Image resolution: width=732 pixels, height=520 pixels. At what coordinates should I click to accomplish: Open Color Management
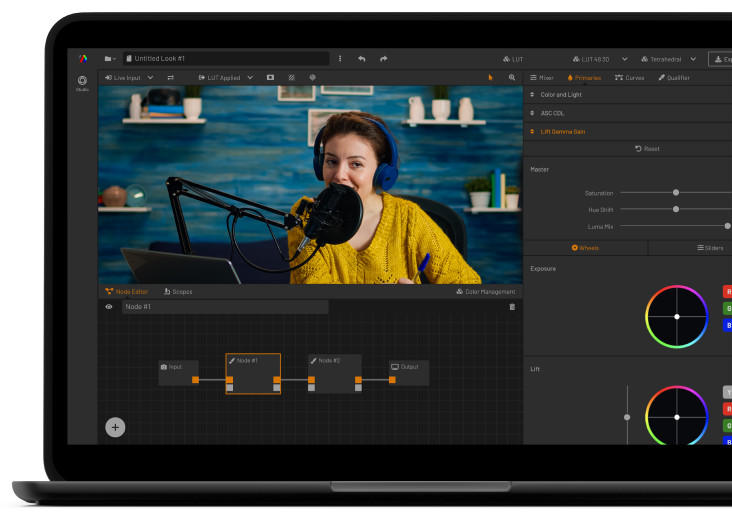point(486,292)
